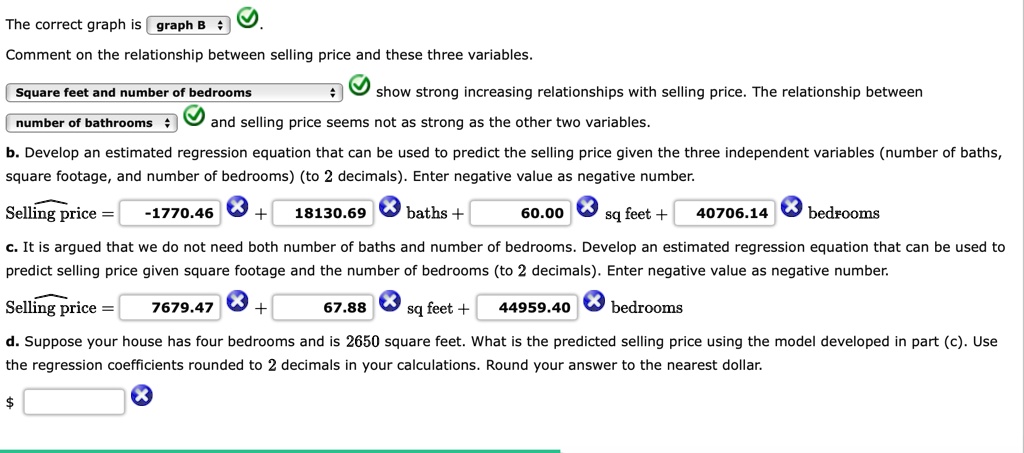
Task: Select the sq feet coefficient field 60.00
Action: coord(520,213)
